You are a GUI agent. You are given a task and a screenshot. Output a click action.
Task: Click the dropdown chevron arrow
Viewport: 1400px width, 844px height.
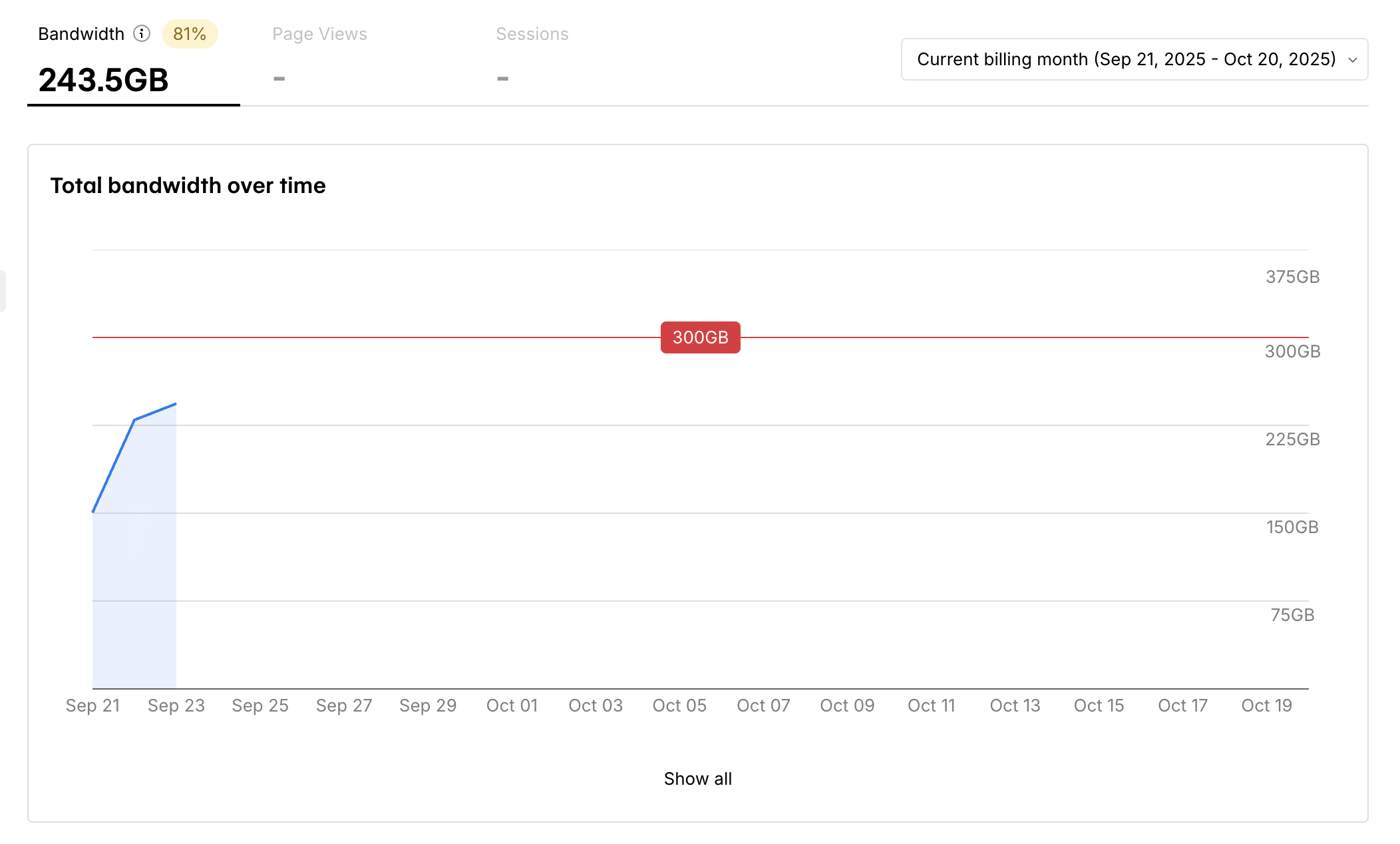pos(1352,60)
